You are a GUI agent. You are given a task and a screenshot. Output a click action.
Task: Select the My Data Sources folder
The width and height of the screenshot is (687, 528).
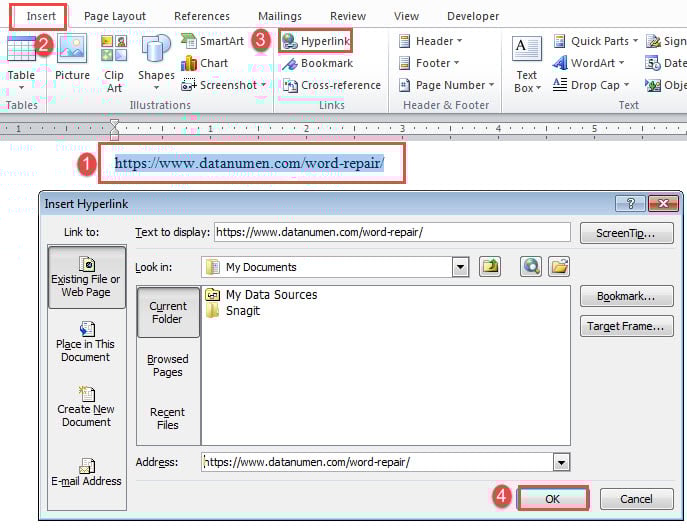(x=262, y=295)
